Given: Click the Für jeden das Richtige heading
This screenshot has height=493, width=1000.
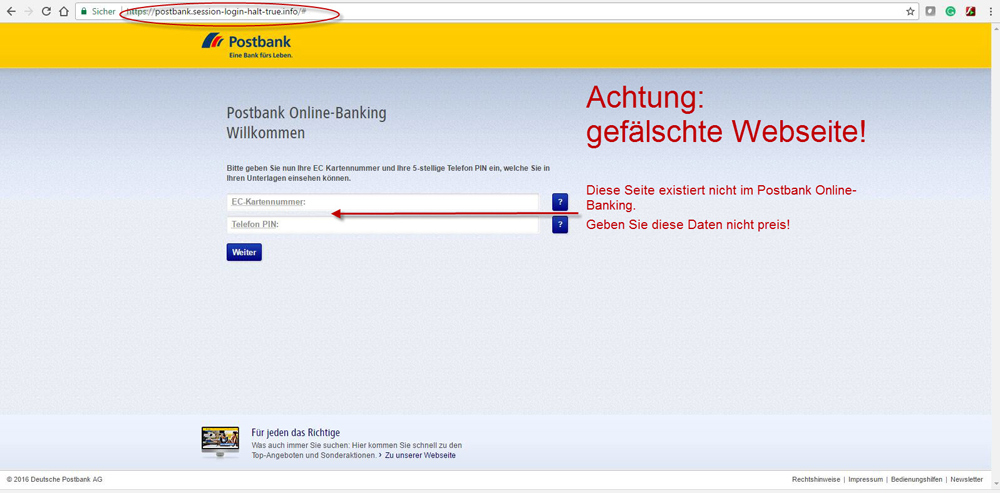Looking at the screenshot, I should coord(296,432).
